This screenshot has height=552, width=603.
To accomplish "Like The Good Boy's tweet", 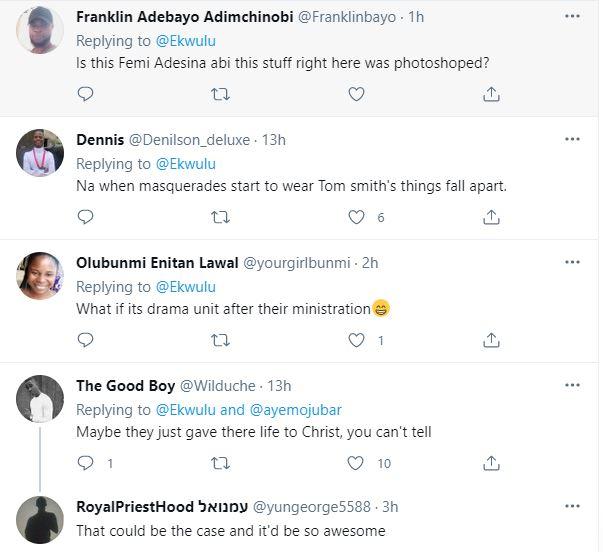I will tap(356, 463).
